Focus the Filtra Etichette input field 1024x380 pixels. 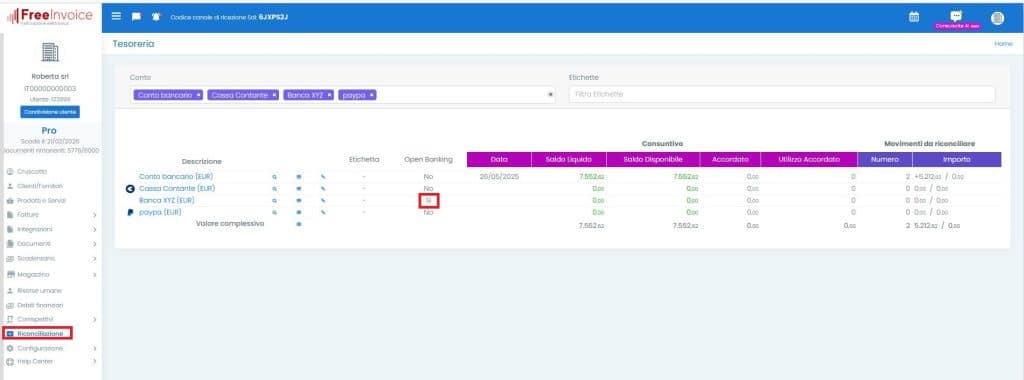782,95
